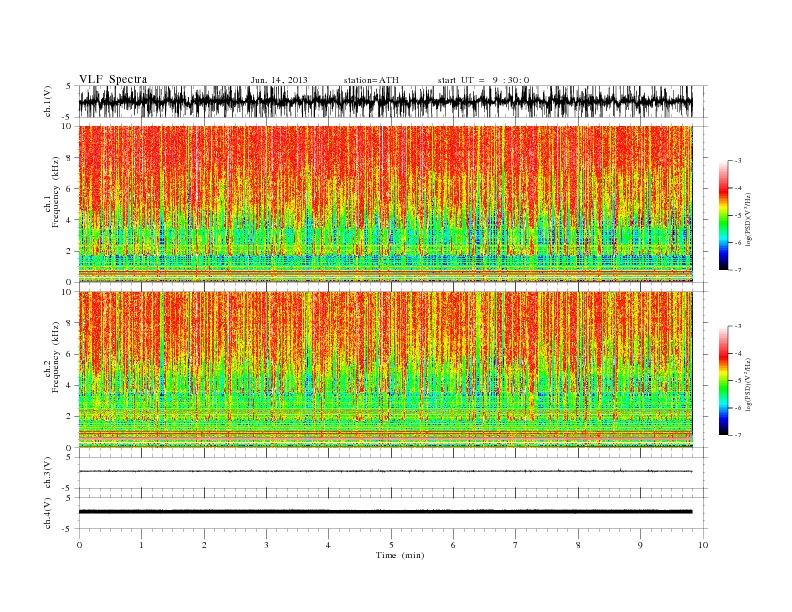Image resolution: width=792 pixels, height=612 pixels.
Task: Click the time axis tick label "7"
Action: [x=516, y=545]
